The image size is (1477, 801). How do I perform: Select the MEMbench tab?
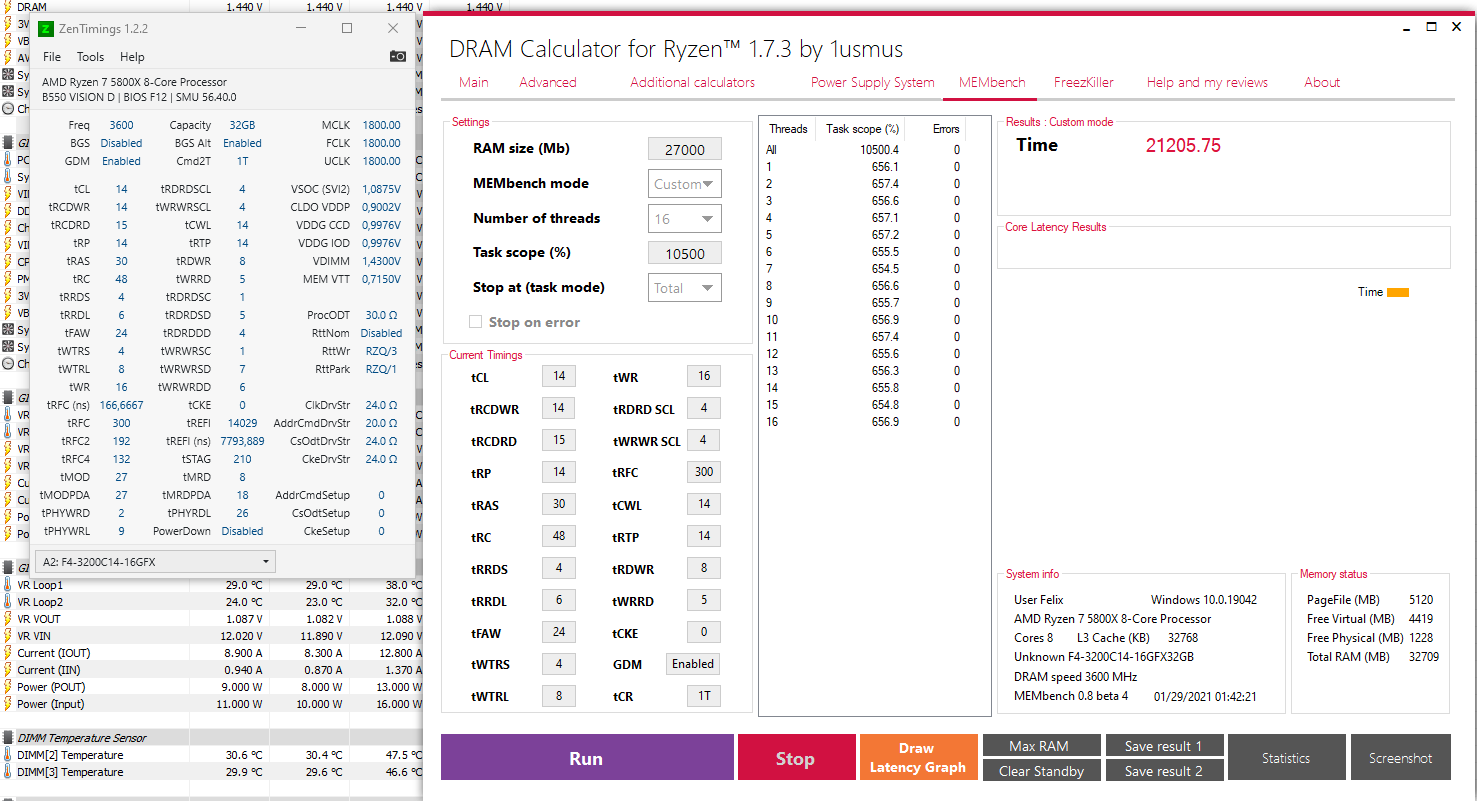pos(992,82)
